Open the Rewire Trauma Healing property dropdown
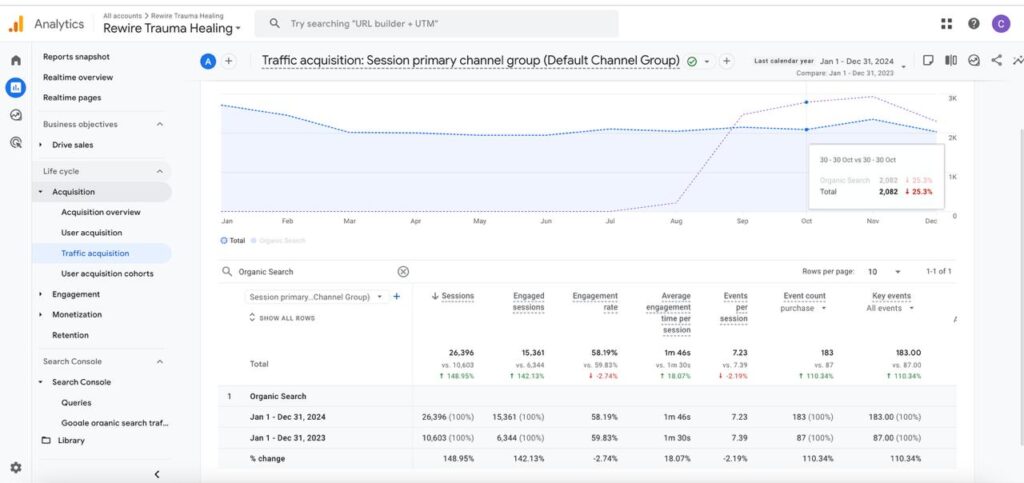The image size is (1024, 483). [172, 28]
